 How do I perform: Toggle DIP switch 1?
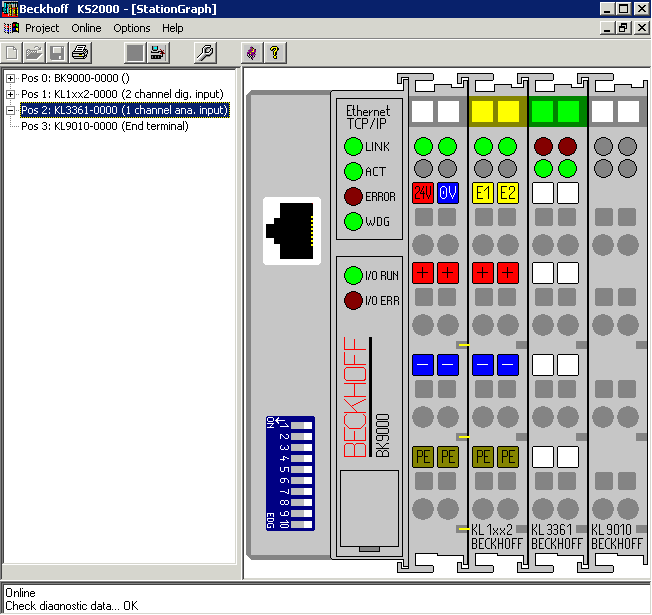click(301, 425)
